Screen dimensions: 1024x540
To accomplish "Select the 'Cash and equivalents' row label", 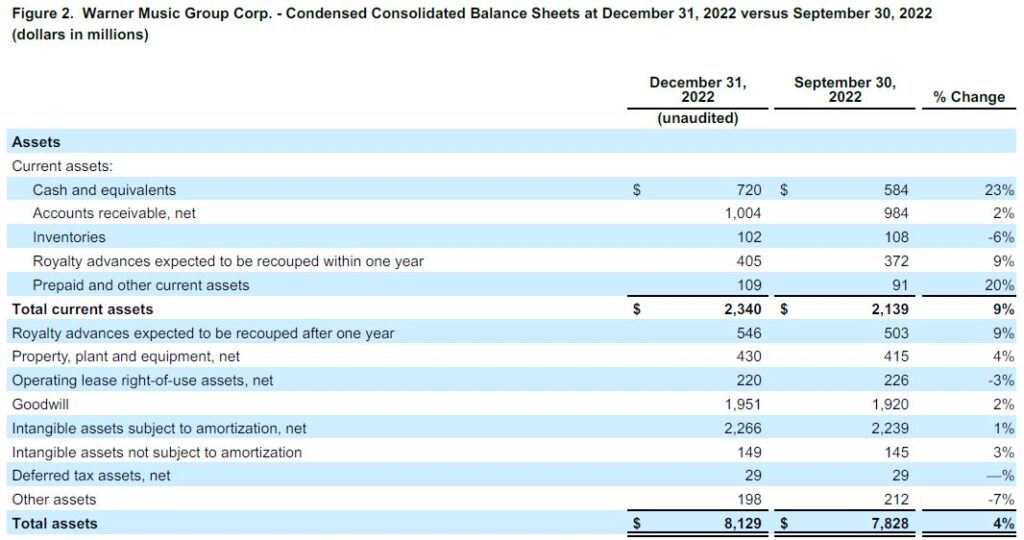I will tap(104, 190).
